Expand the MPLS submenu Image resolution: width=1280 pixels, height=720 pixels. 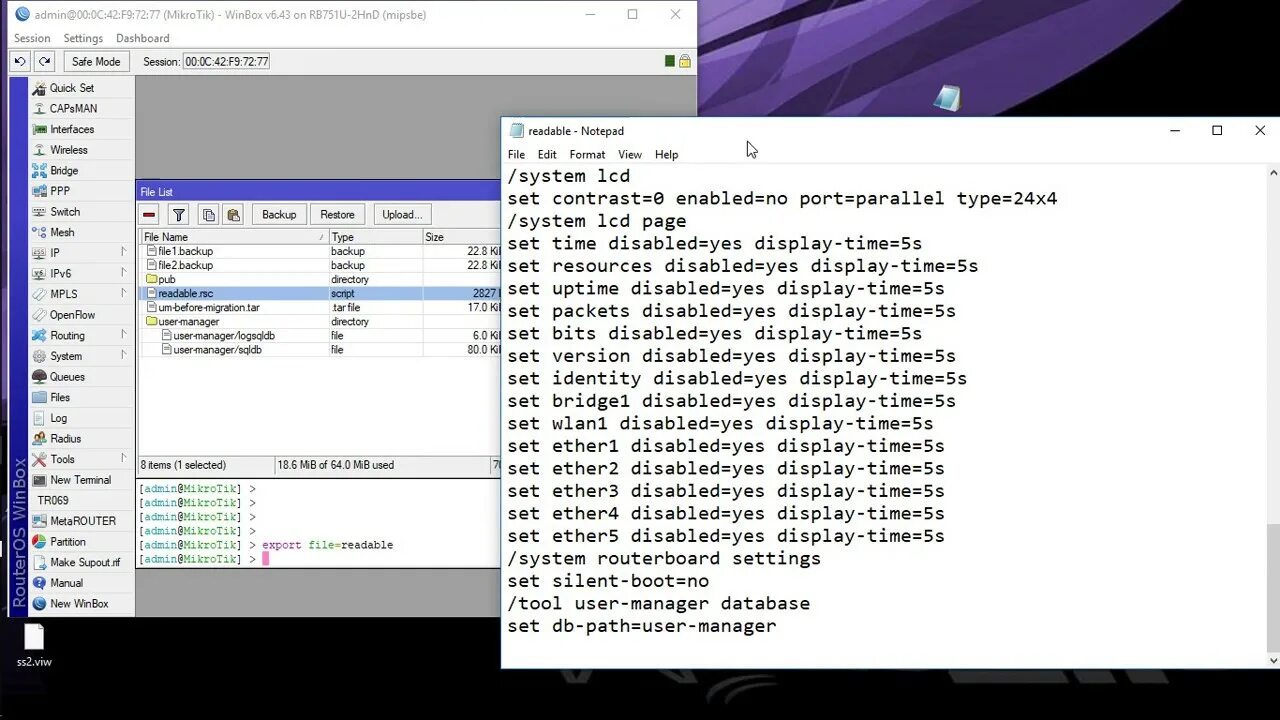click(x=80, y=294)
